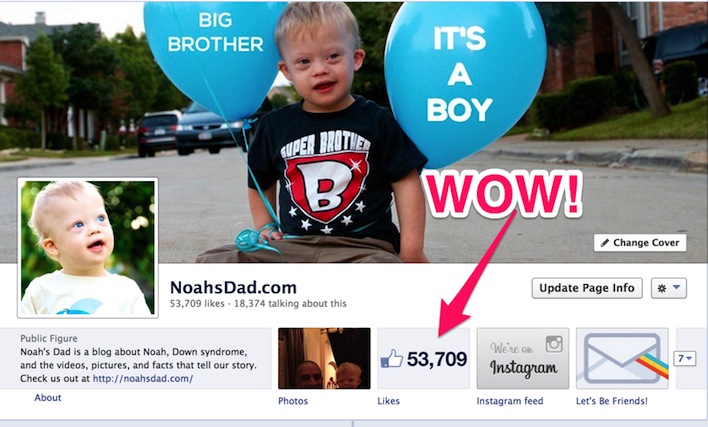Click the pencil icon on Change Cover
708x427 pixels.
point(605,243)
